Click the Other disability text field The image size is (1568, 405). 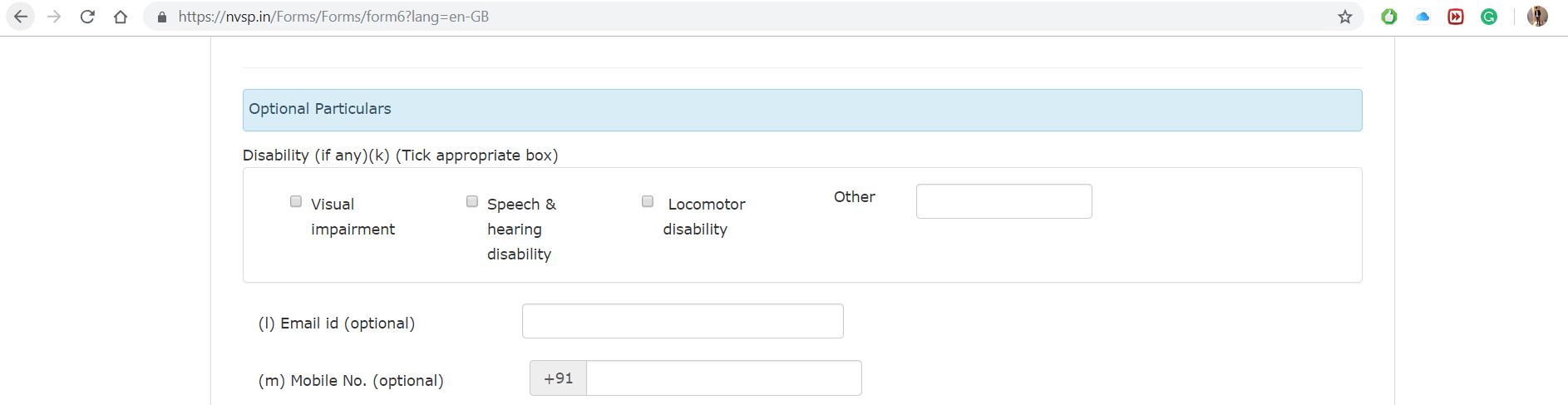tap(1003, 201)
